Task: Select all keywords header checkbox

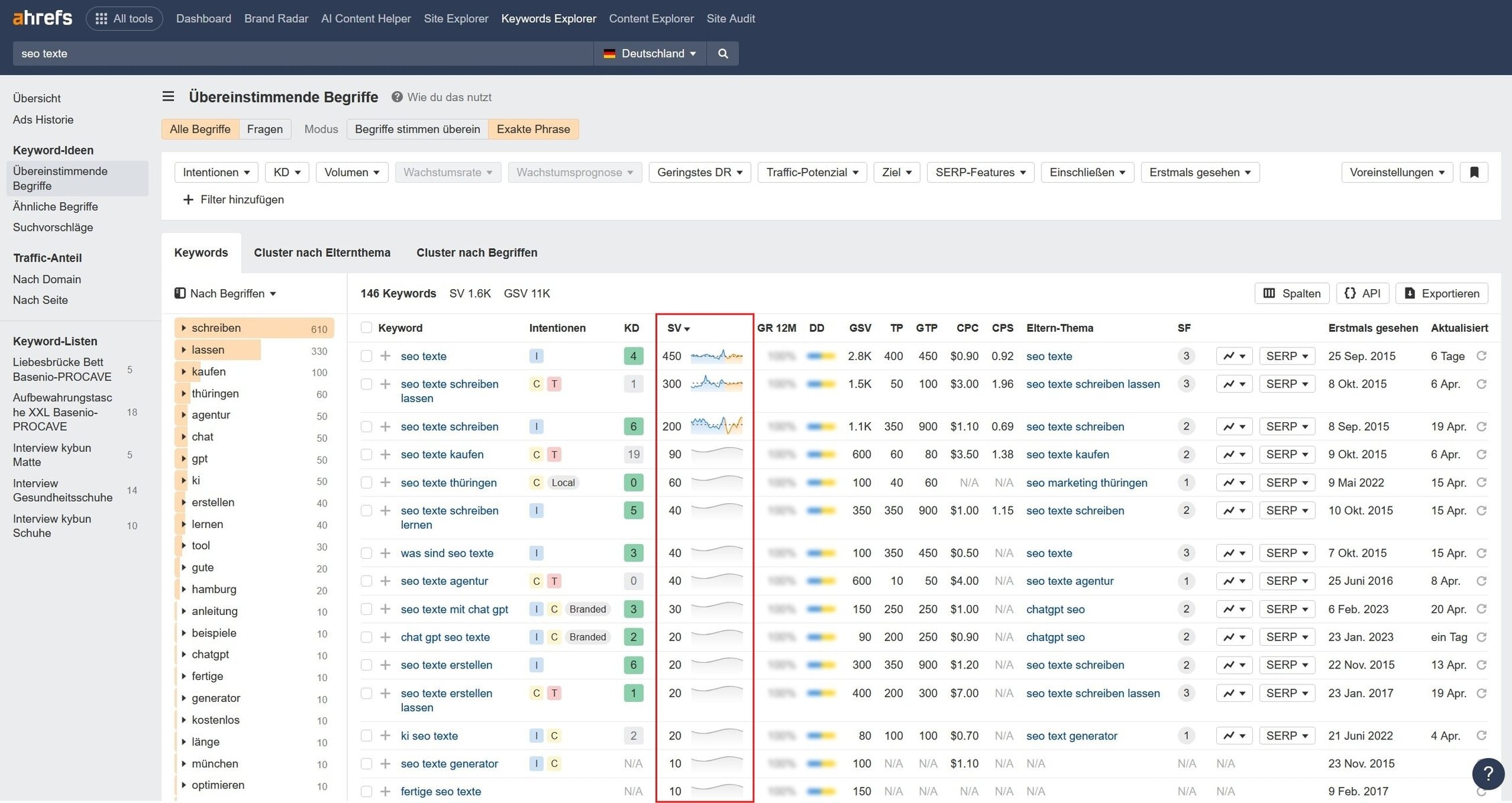Action: [366, 328]
